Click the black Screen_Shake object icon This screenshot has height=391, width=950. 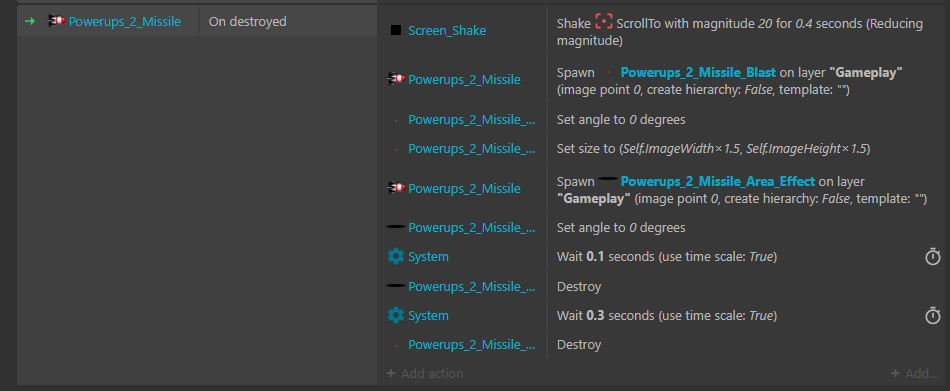[396, 30]
